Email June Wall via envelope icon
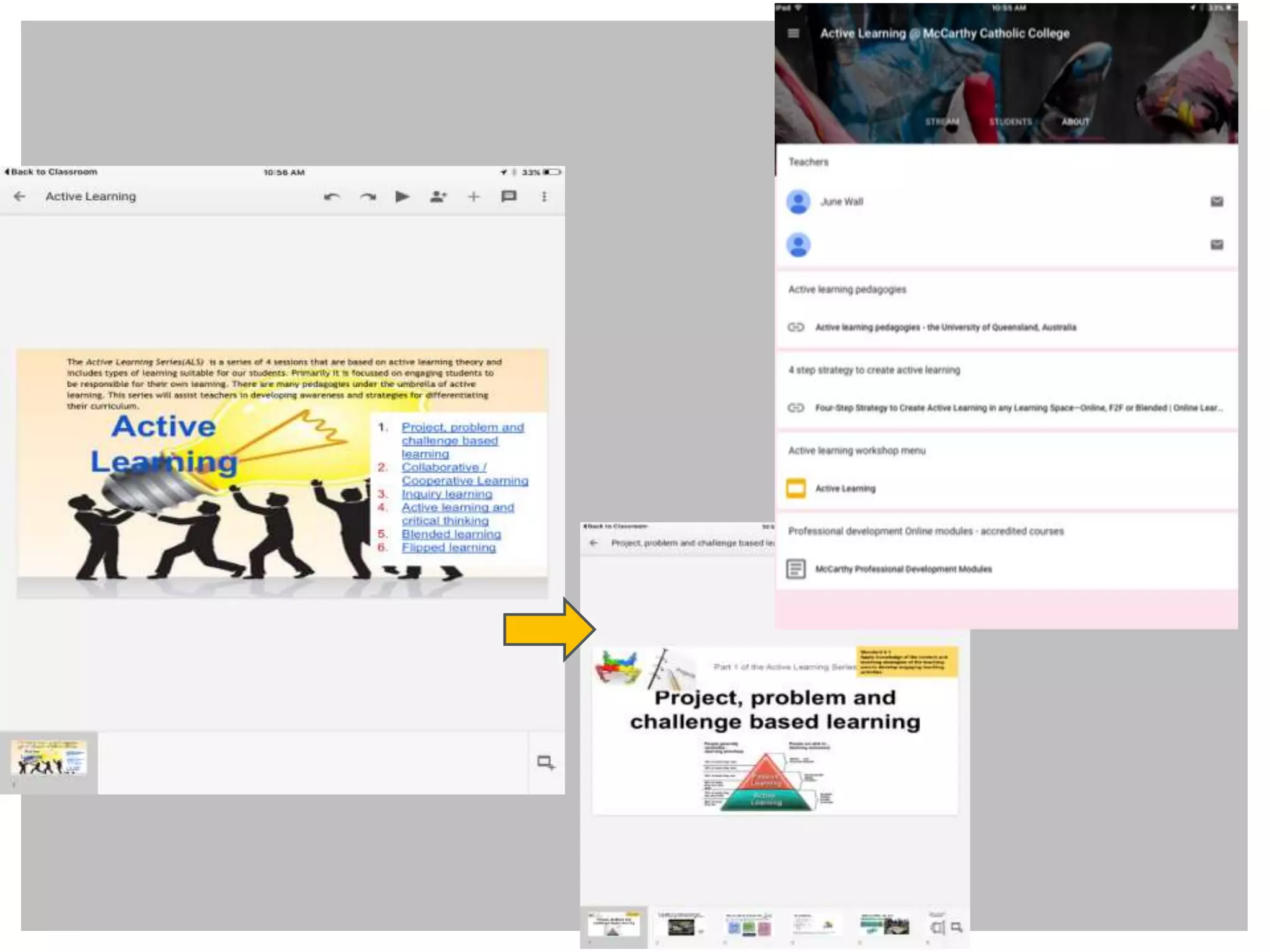 pos(1217,201)
